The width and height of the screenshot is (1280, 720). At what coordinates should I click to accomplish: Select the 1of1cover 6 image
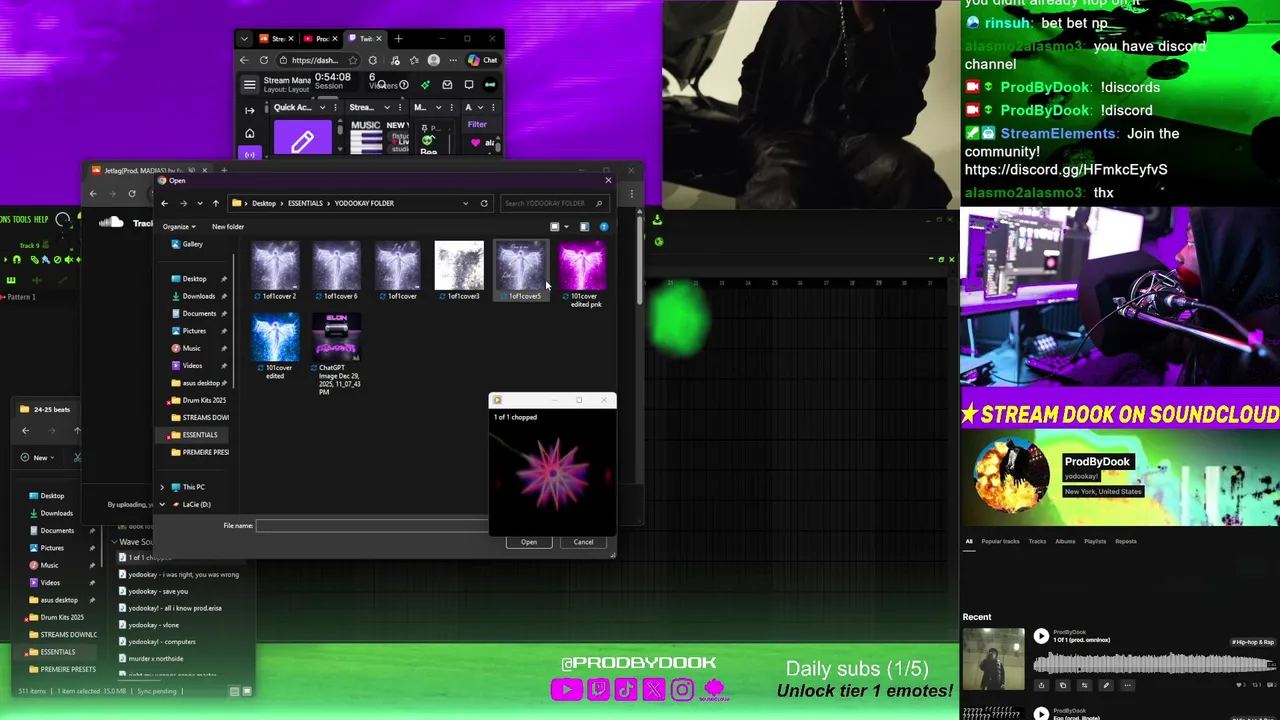(x=336, y=271)
